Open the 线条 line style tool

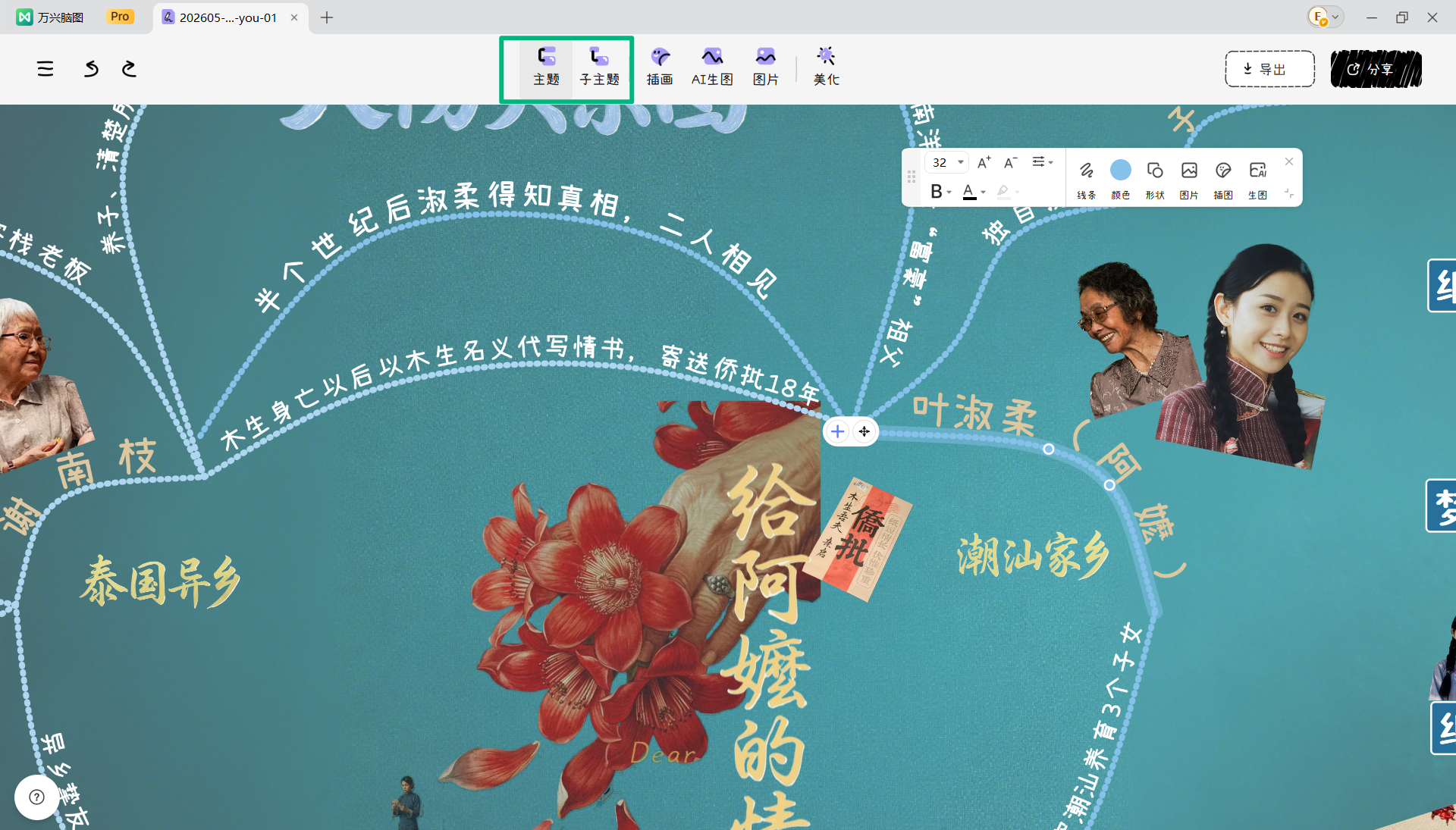click(1087, 180)
